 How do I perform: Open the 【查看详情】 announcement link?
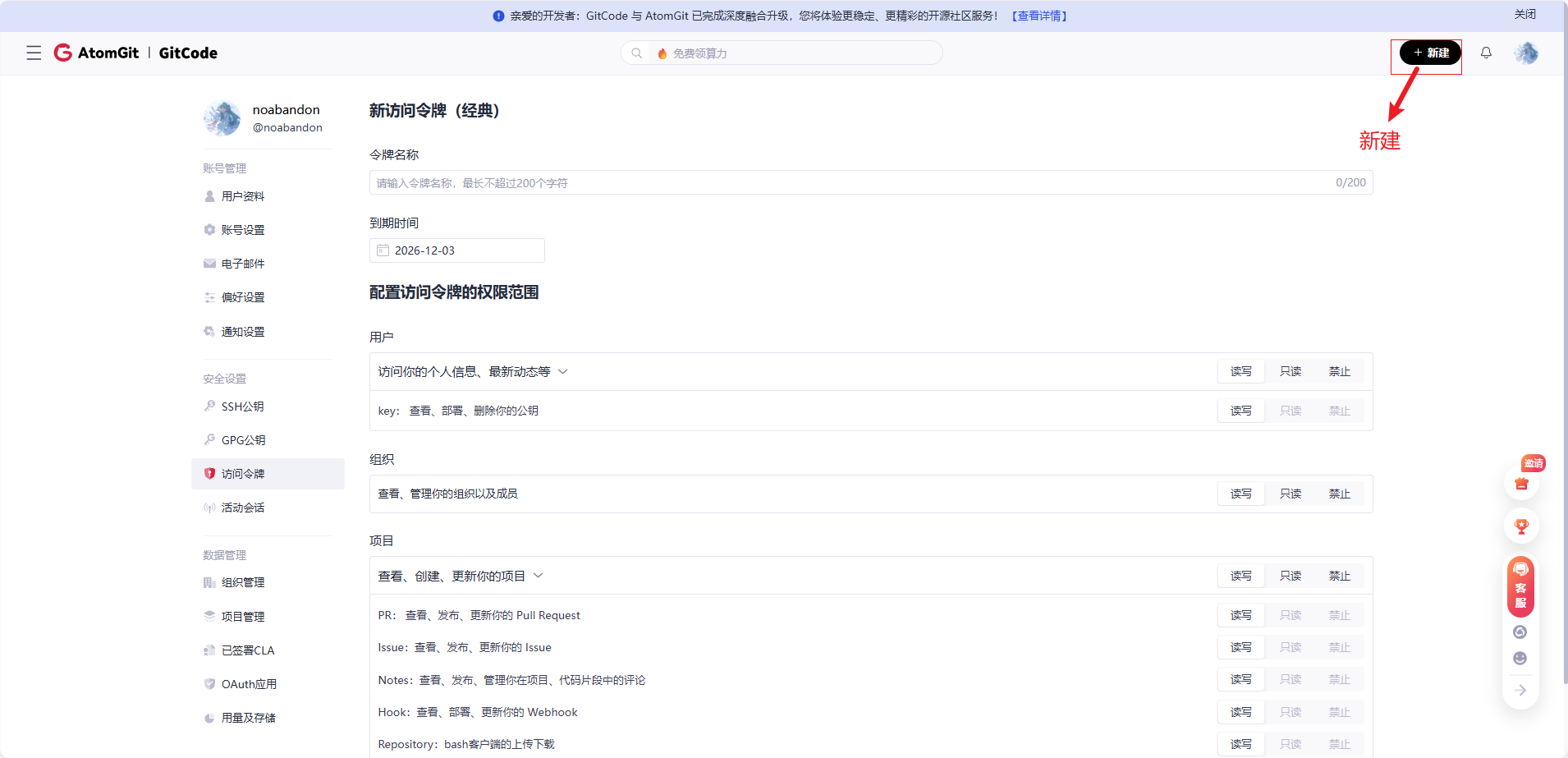tap(1038, 16)
